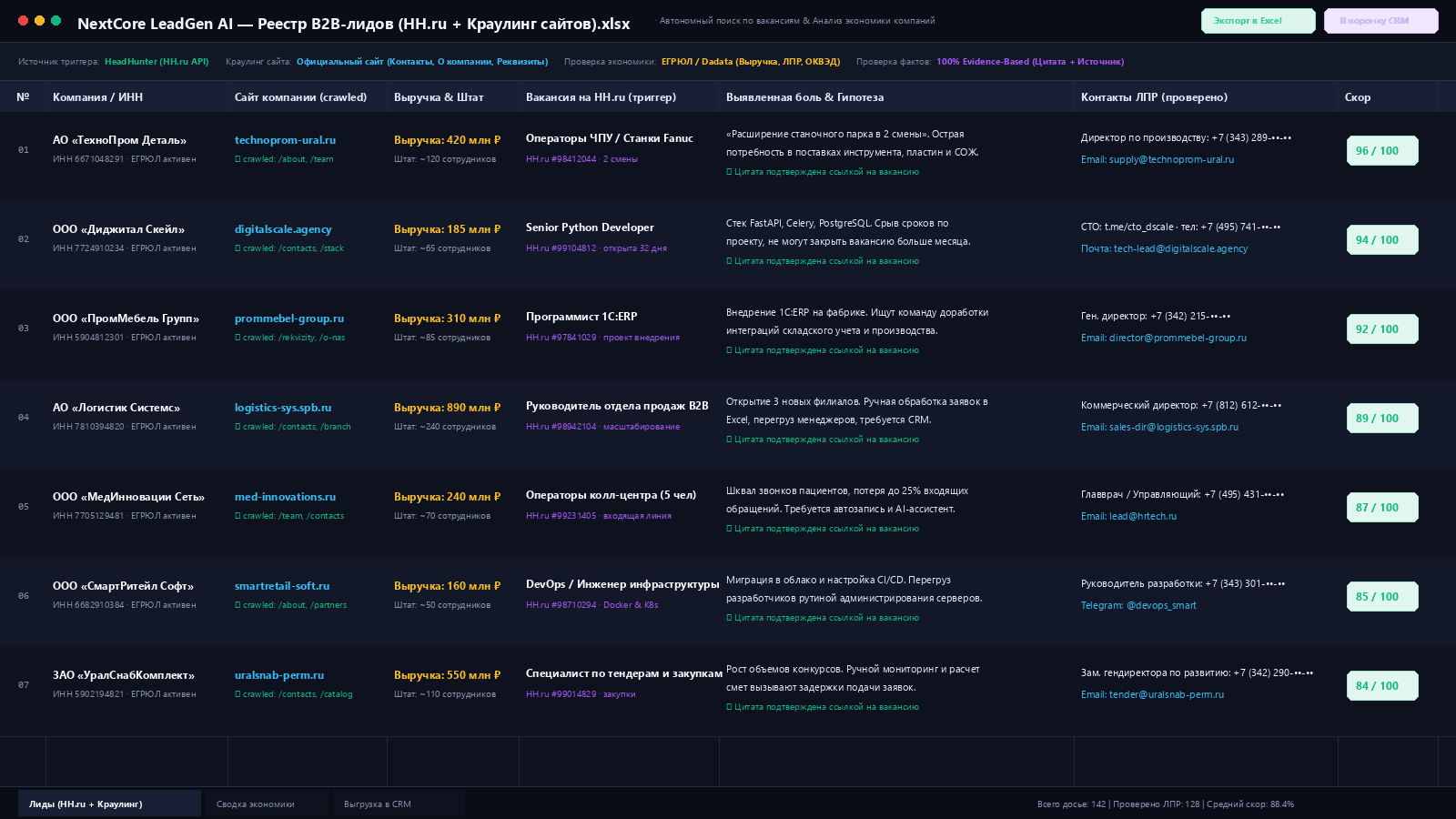Select the '84 / 100' score badge

pyautogui.click(x=1381, y=686)
